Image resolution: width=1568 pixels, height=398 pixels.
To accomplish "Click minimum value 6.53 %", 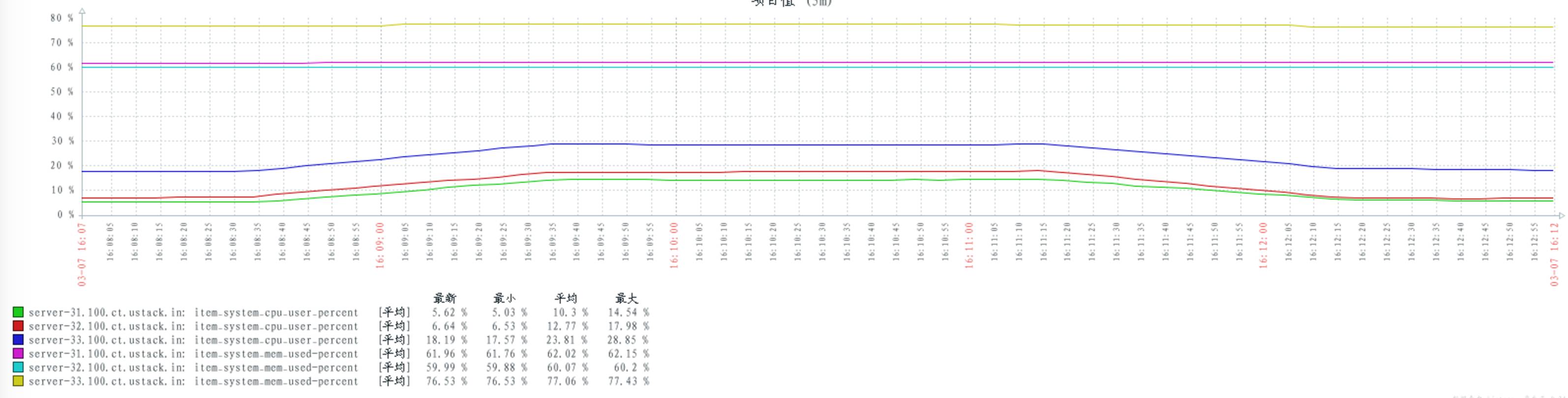I will (x=510, y=326).
